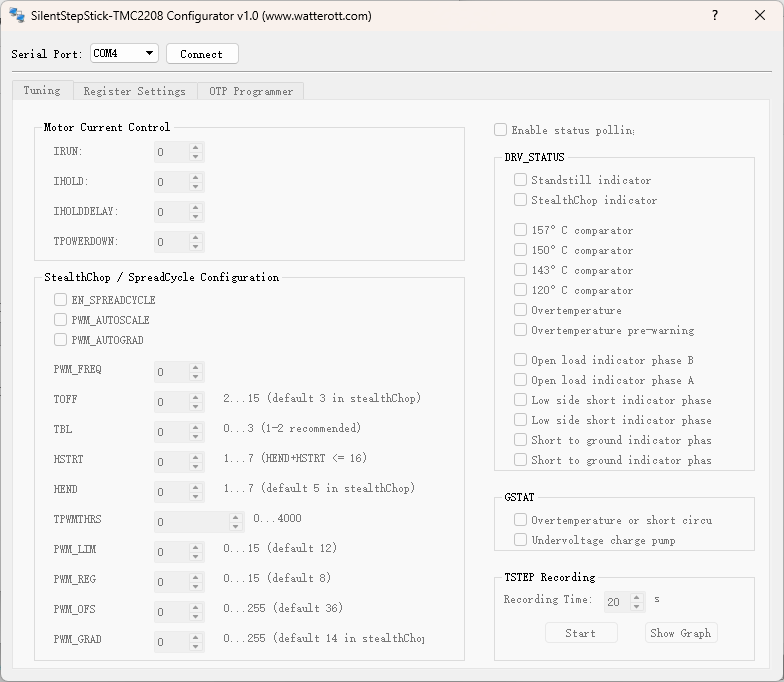The image size is (784, 682).
Task: Click the IHOLDDELAY value field
Action: point(172,212)
